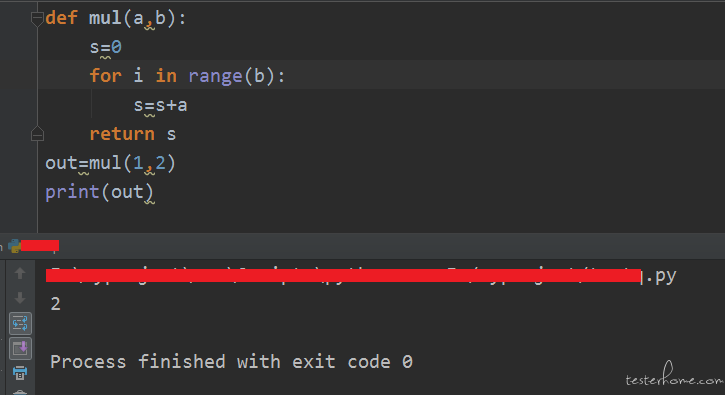Click the clear-all trash icon below print

[20, 392]
